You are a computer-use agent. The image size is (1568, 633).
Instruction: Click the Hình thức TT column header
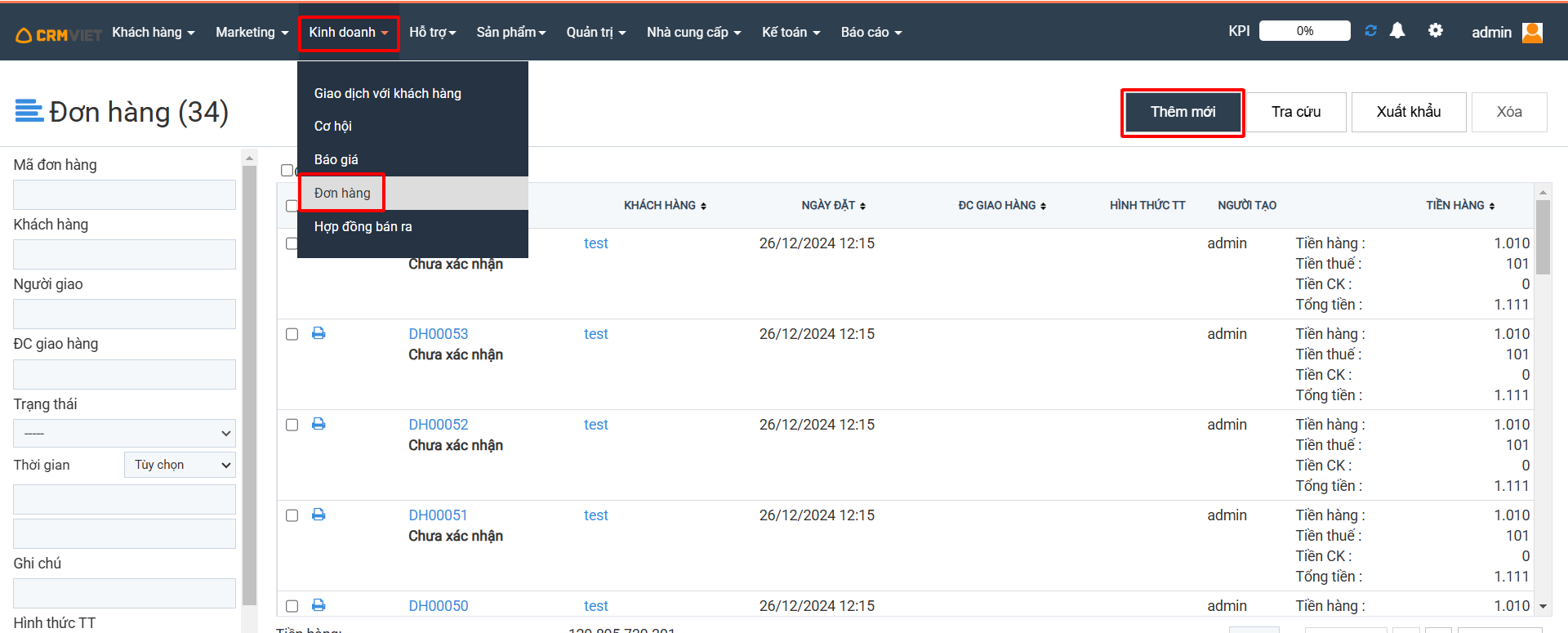click(x=1147, y=206)
